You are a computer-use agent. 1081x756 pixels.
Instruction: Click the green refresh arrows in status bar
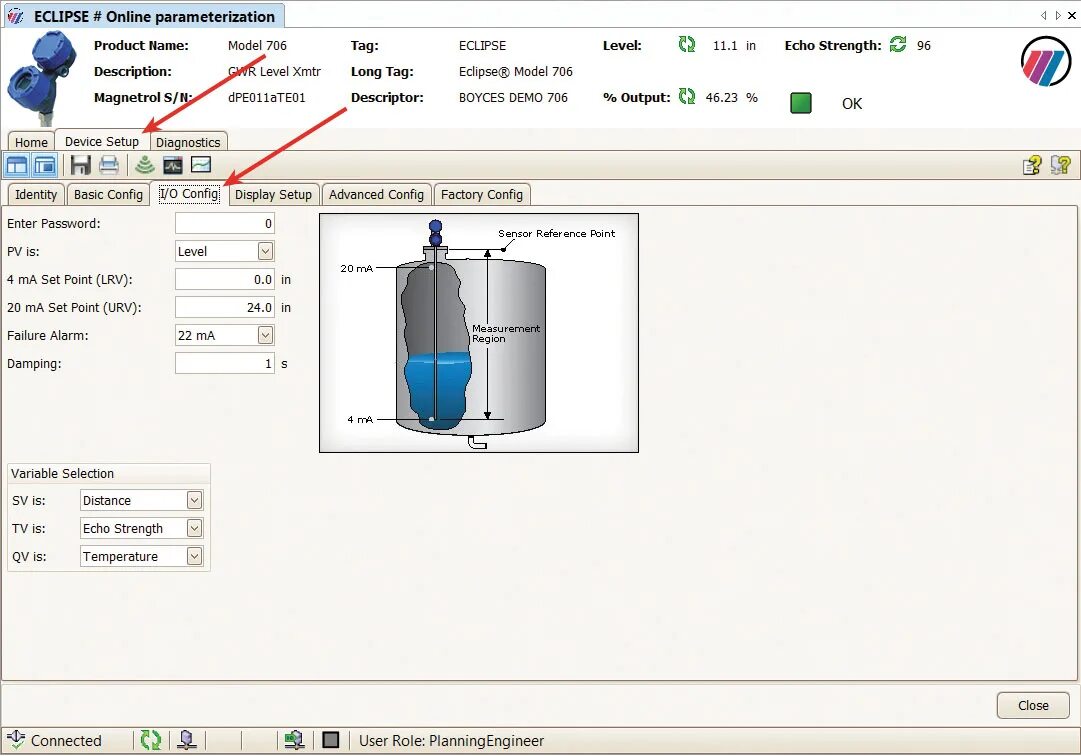(150, 740)
